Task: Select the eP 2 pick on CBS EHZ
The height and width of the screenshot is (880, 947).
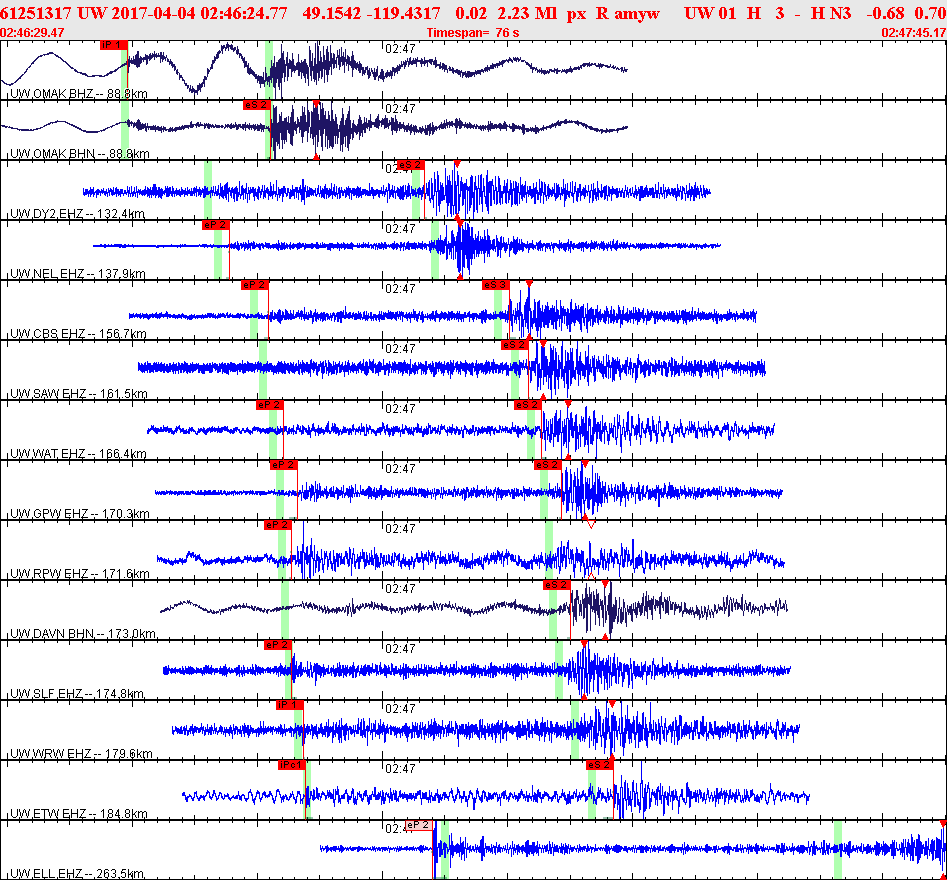Action: 254,284
